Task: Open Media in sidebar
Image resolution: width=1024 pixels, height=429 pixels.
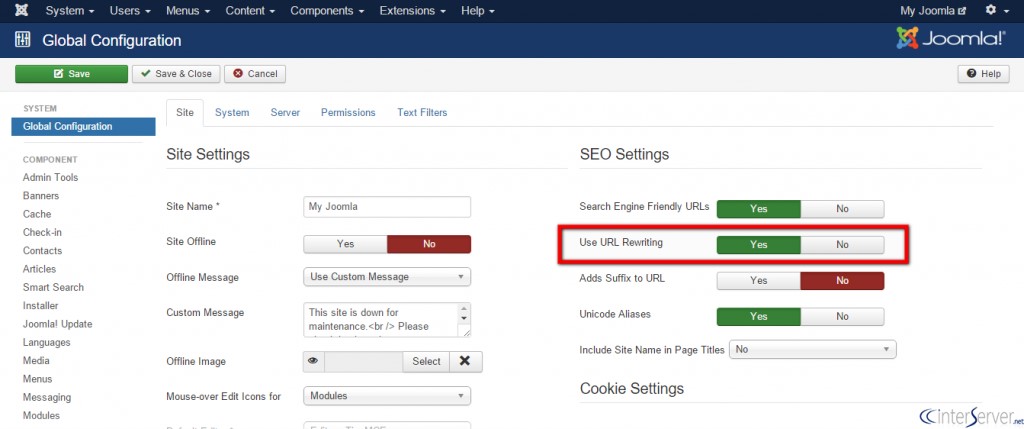Action: [x=36, y=360]
